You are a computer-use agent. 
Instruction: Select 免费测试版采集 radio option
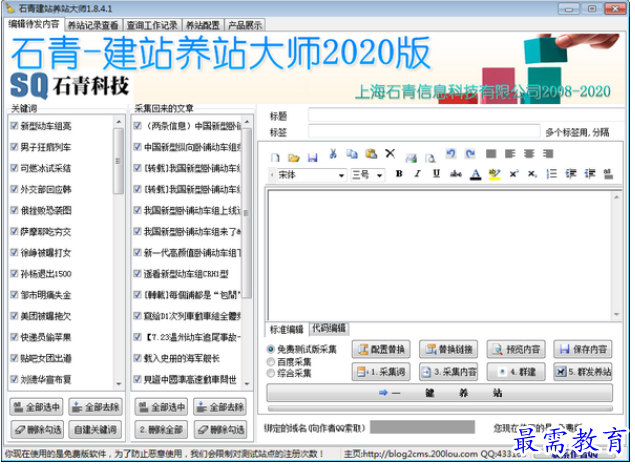pyautogui.click(x=271, y=349)
